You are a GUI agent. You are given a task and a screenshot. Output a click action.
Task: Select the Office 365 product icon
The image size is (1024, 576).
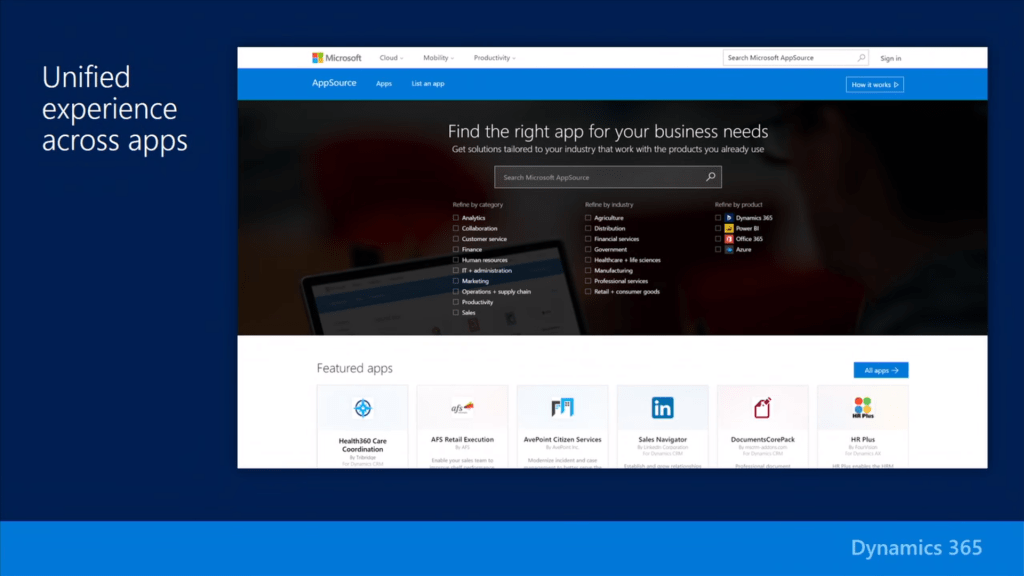(730, 239)
